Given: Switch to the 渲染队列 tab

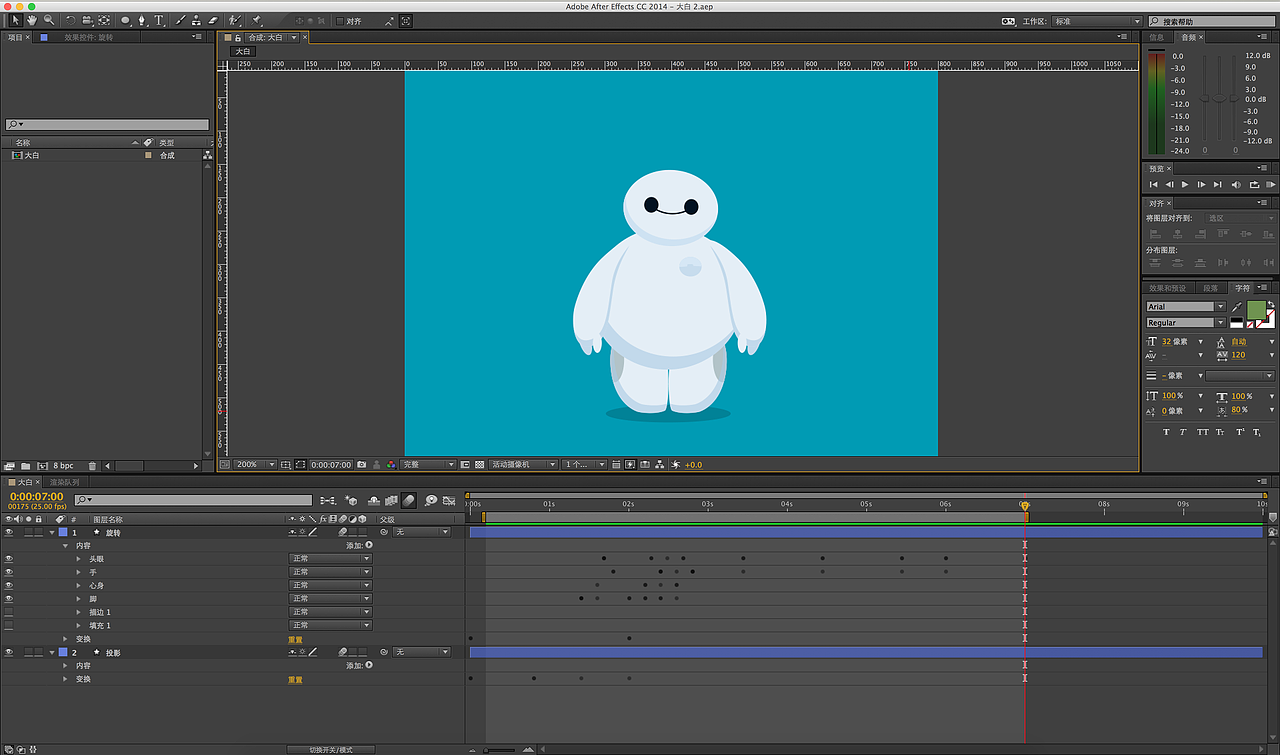Looking at the screenshot, I should (65, 482).
